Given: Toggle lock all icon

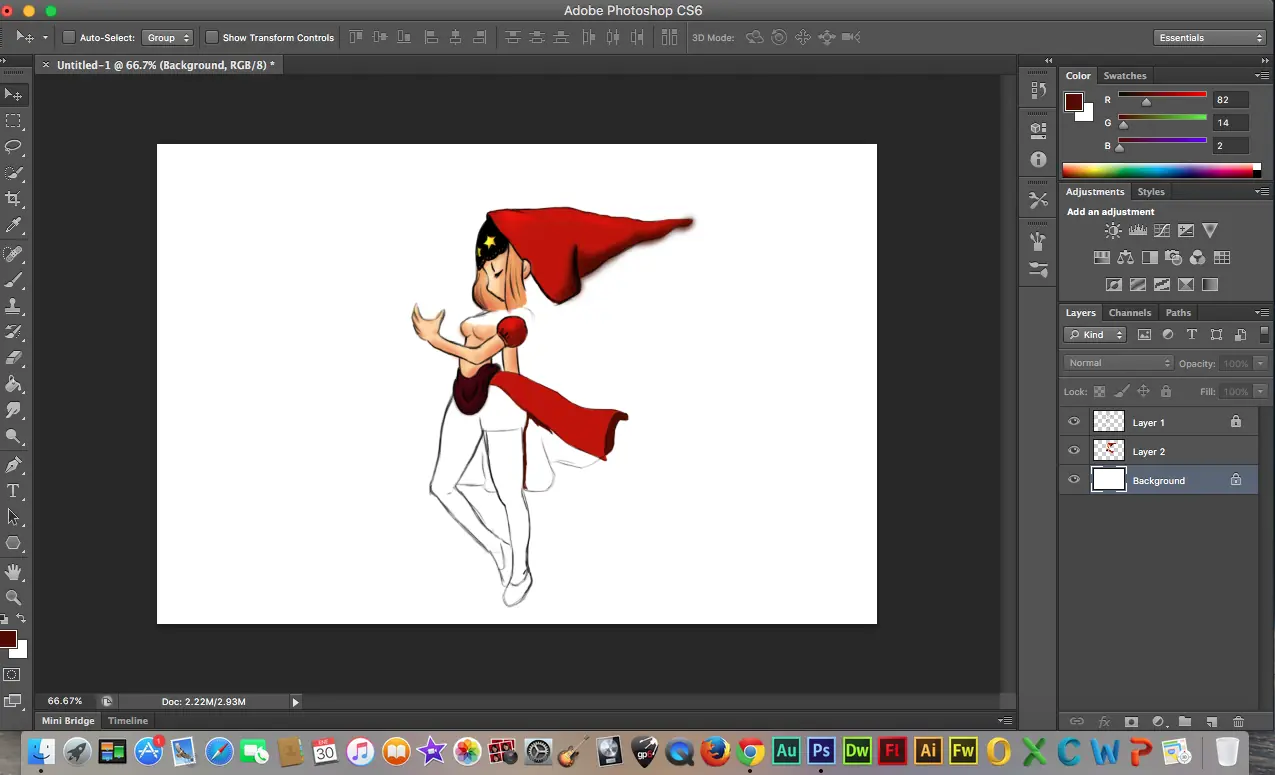Looking at the screenshot, I should pyautogui.click(x=1165, y=392).
